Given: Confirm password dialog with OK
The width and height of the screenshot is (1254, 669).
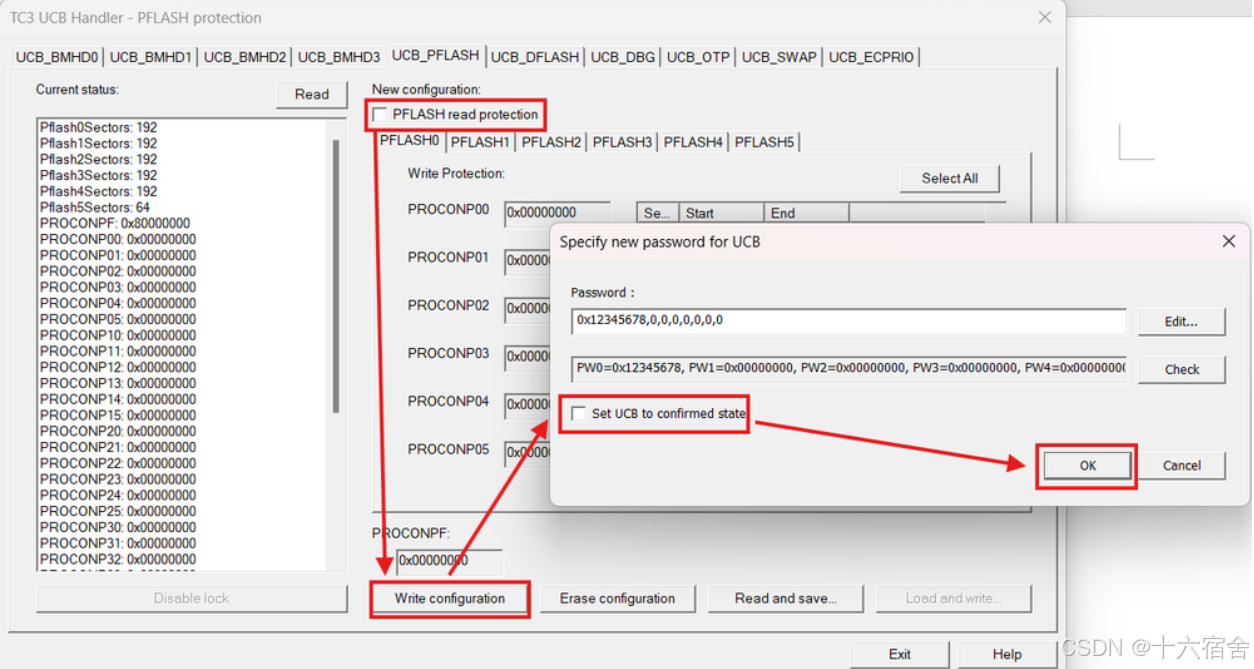Looking at the screenshot, I should 1087,465.
